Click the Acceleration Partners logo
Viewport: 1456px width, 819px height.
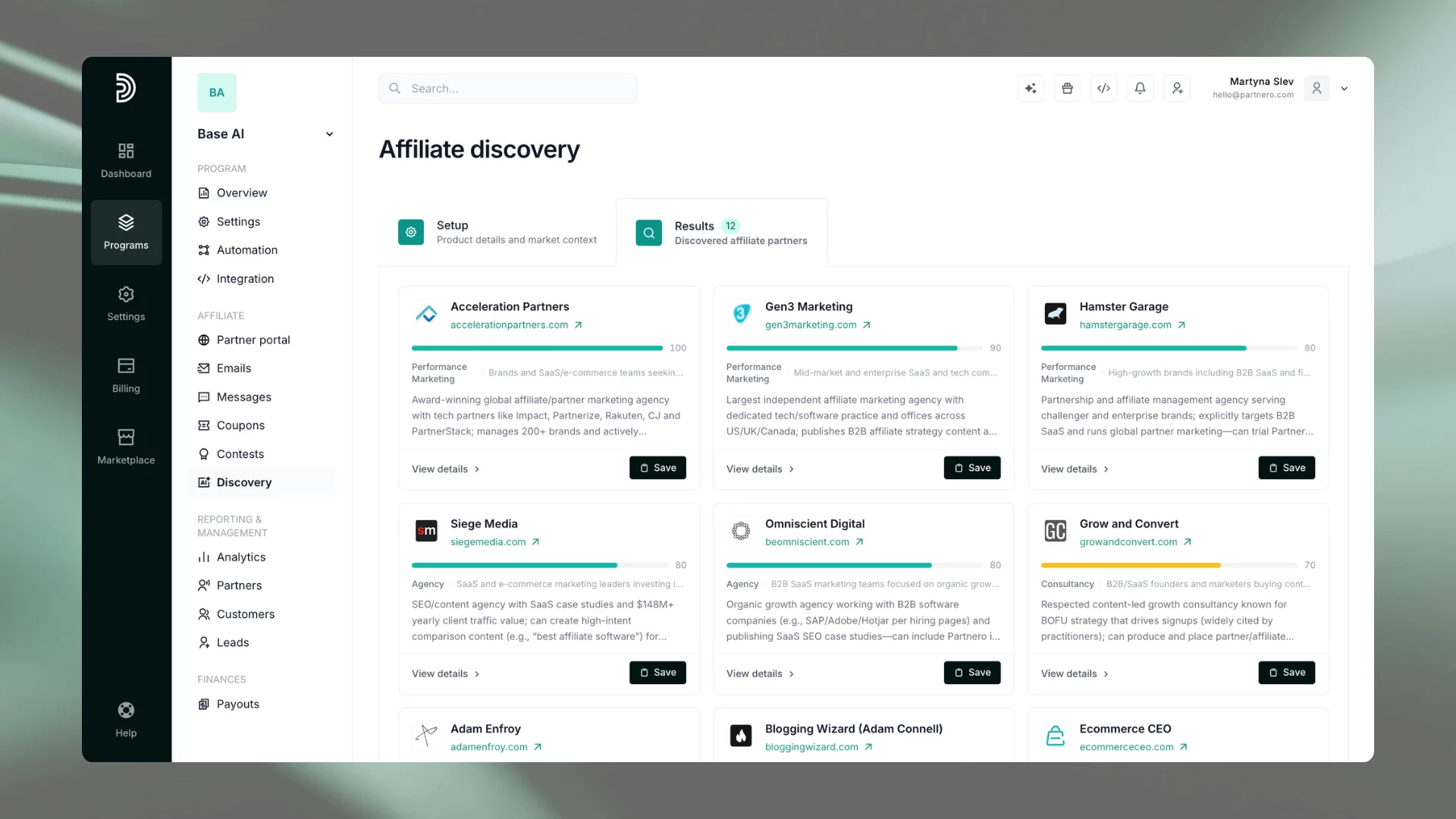(x=426, y=314)
